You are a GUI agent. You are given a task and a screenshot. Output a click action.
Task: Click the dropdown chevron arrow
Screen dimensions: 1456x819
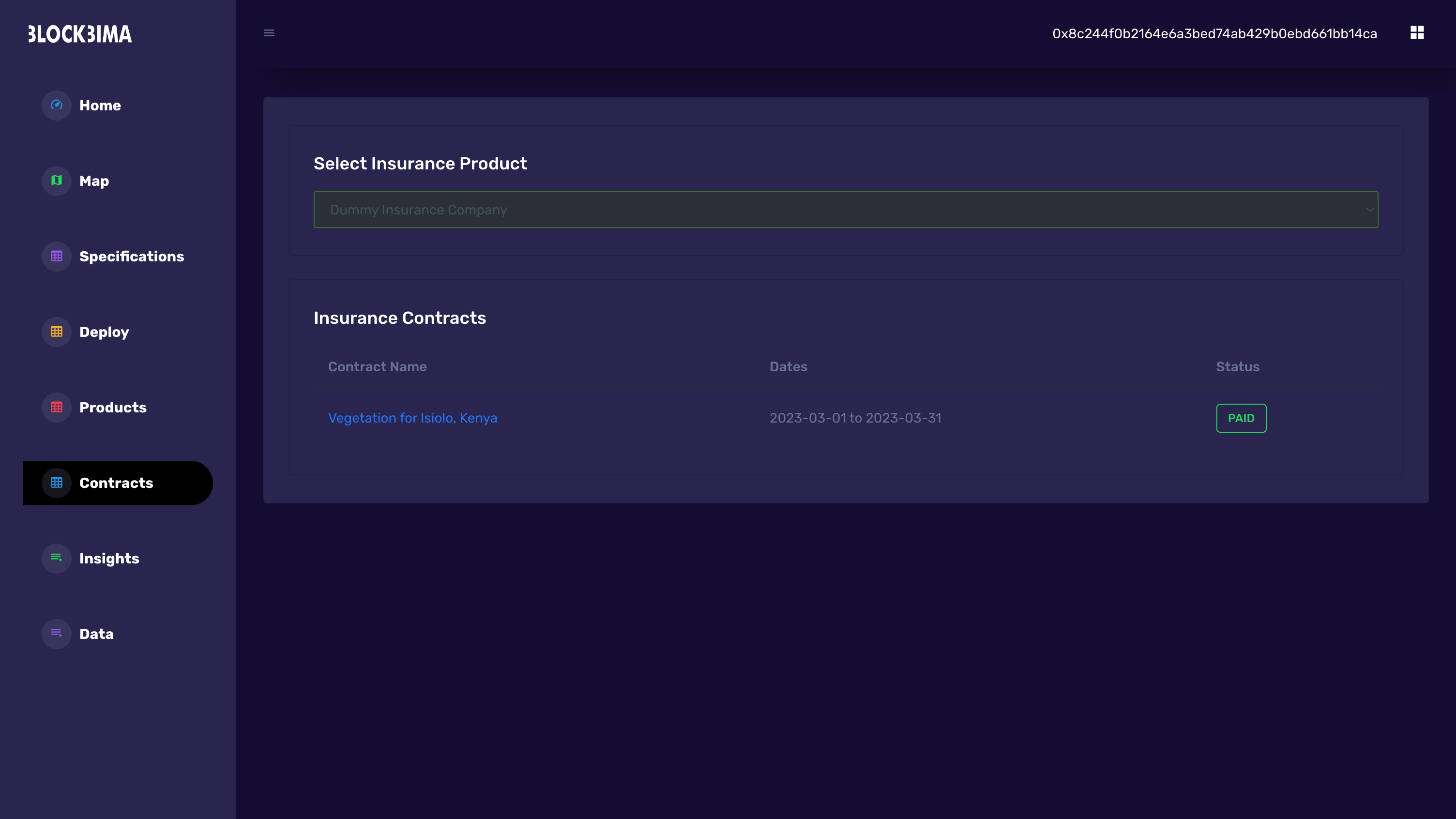[1369, 210]
